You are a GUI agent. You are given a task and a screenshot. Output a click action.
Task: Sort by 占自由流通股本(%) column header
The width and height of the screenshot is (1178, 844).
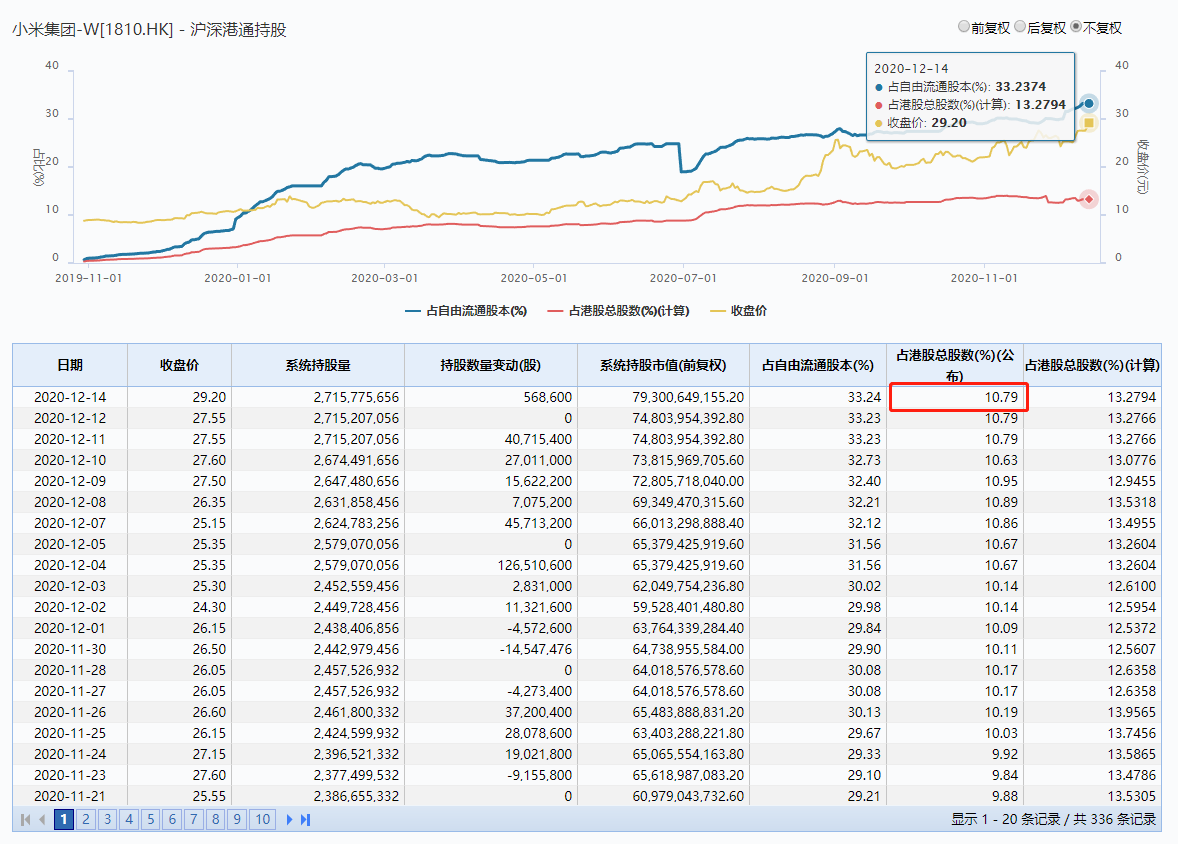coord(818,365)
